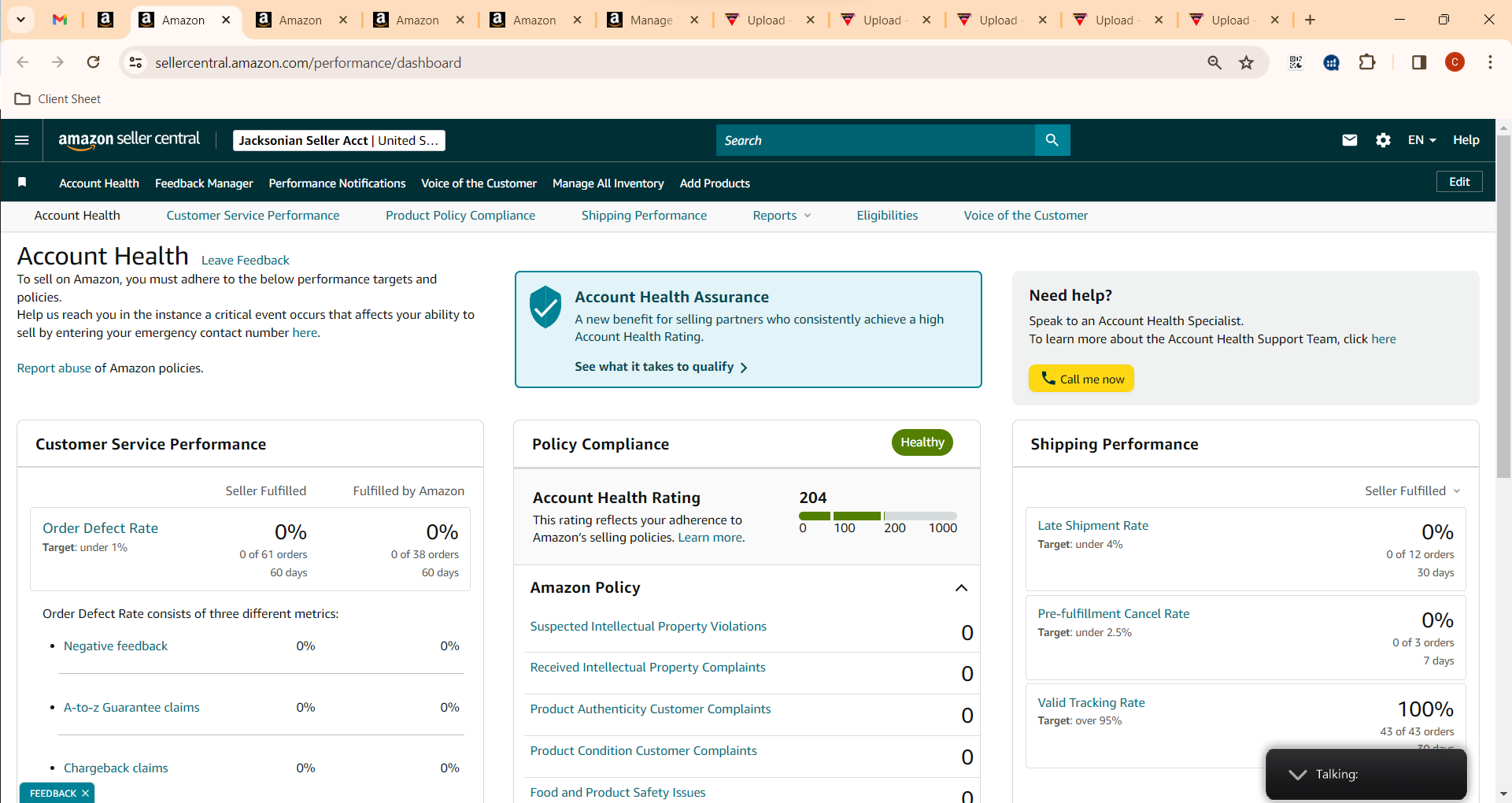Open the Client Sheet bookmark folder
The image size is (1512, 803).
click(x=58, y=99)
